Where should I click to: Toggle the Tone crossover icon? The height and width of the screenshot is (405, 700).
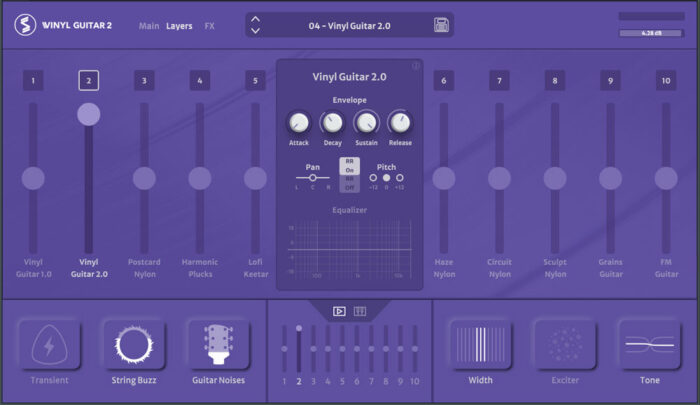(650, 344)
